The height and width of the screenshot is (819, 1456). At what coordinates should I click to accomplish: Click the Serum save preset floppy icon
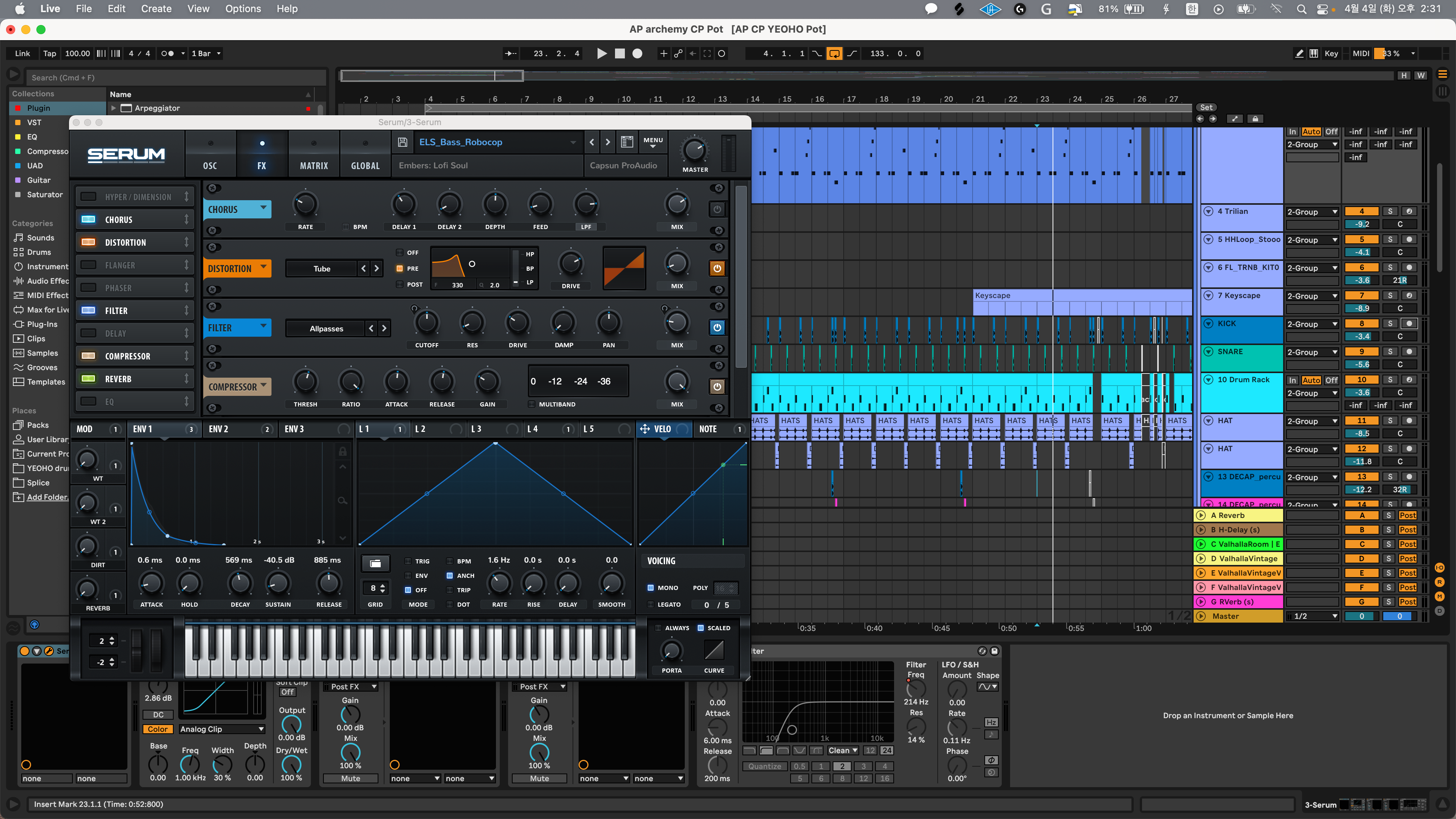point(402,142)
